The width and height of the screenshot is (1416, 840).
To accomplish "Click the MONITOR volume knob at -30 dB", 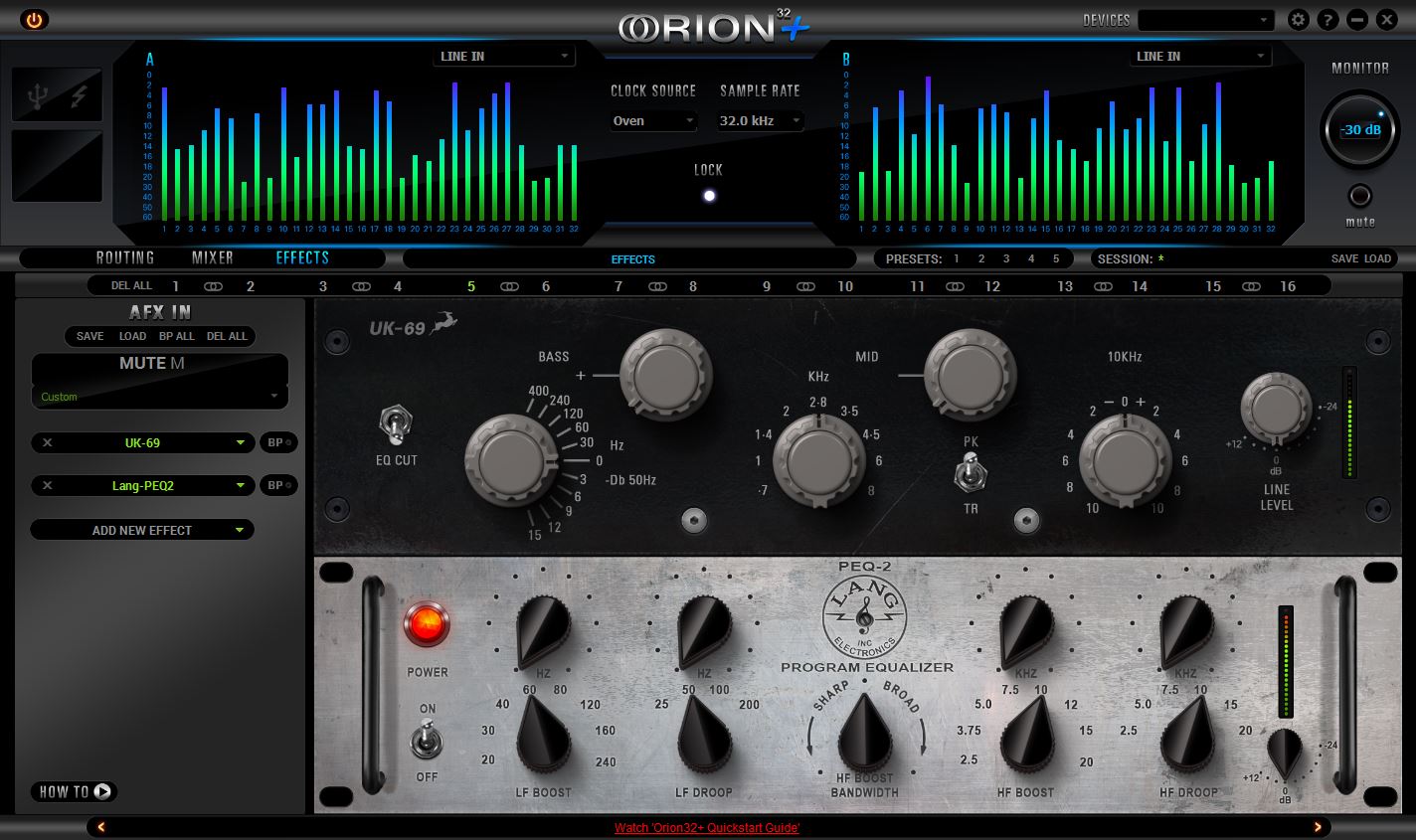I will (x=1359, y=129).
